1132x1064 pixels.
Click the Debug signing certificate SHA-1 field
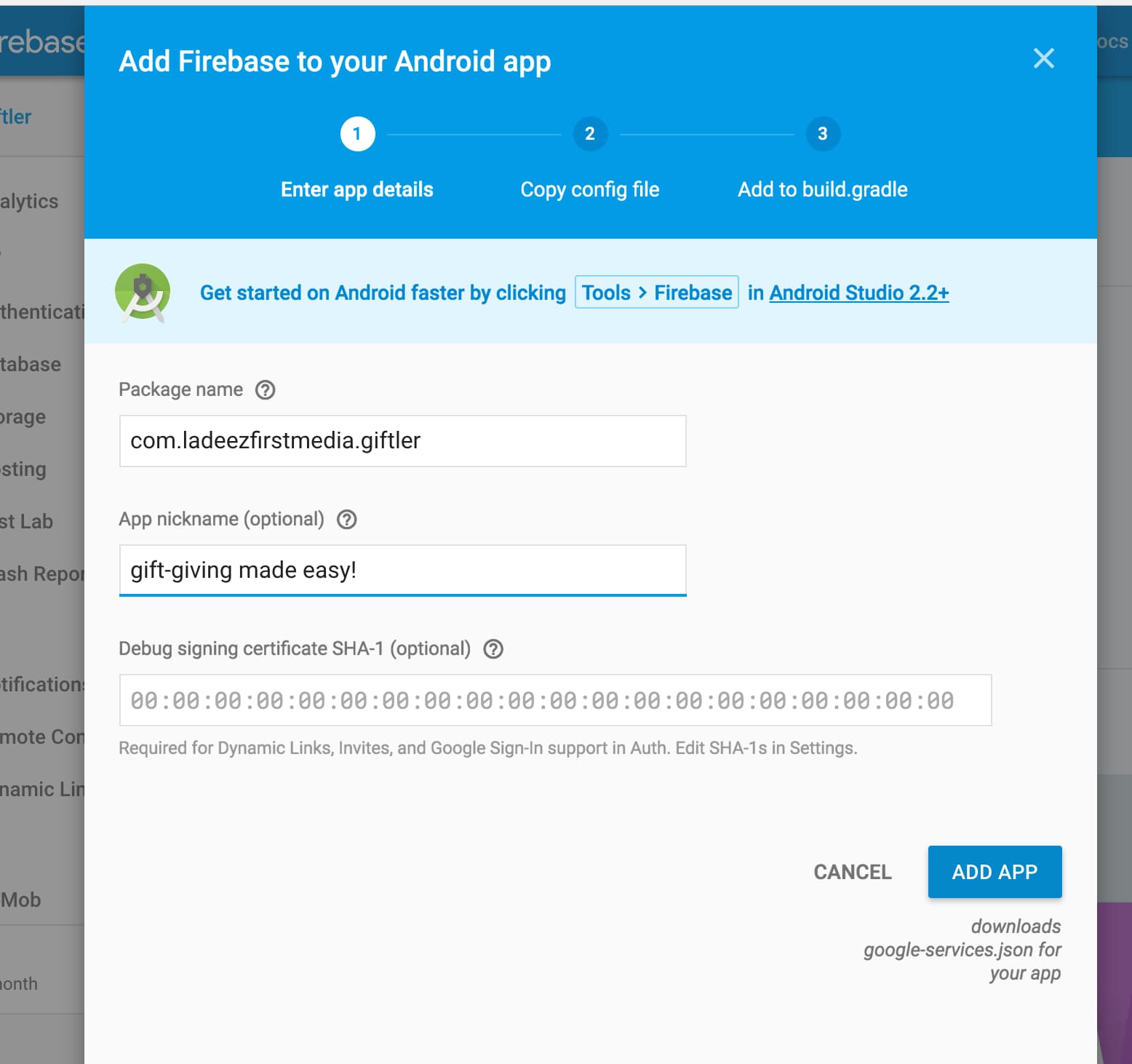[555, 700]
